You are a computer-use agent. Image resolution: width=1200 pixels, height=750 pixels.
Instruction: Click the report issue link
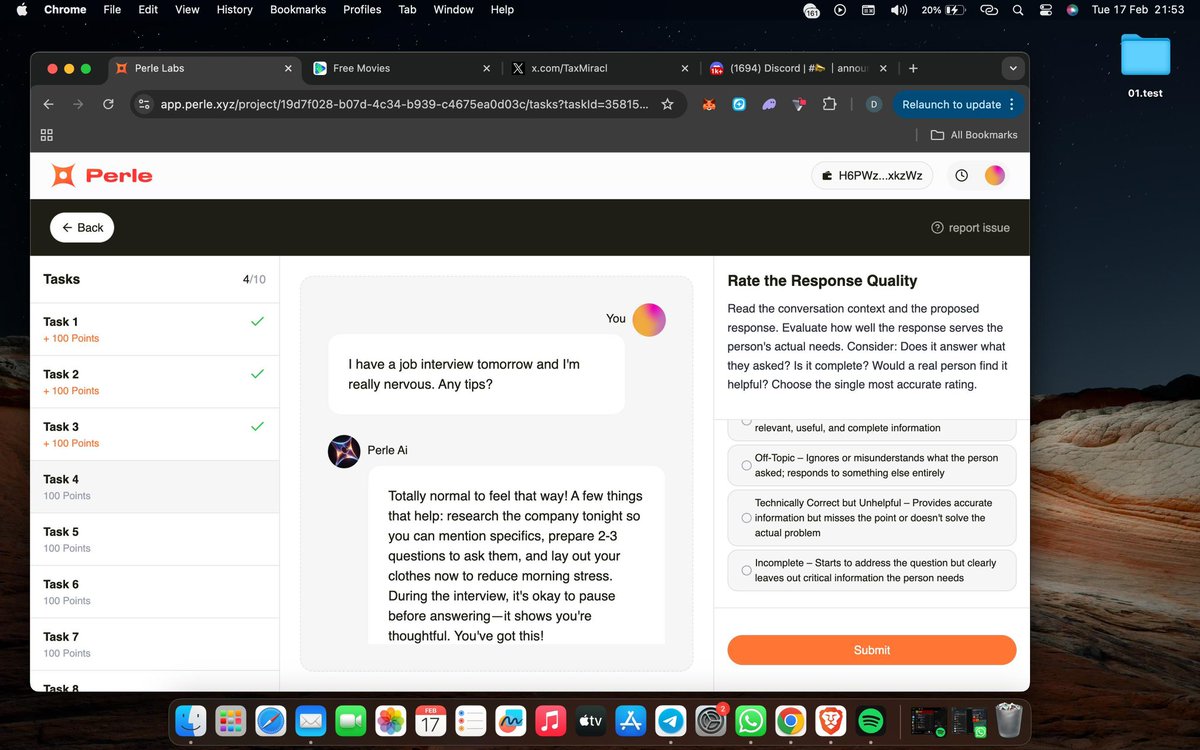pos(970,228)
